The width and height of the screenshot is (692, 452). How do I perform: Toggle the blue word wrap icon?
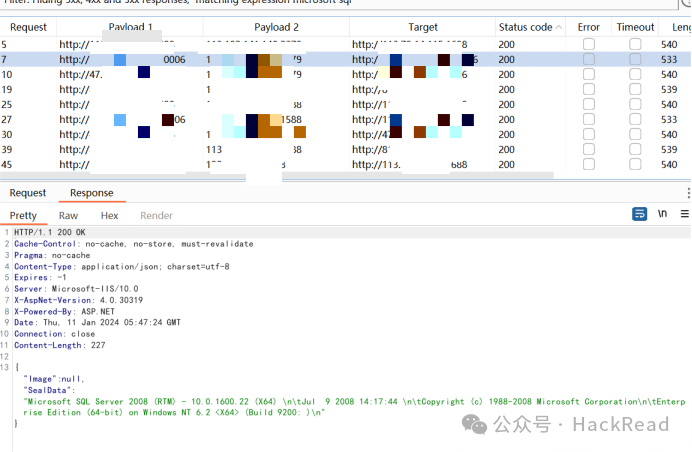point(639,214)
